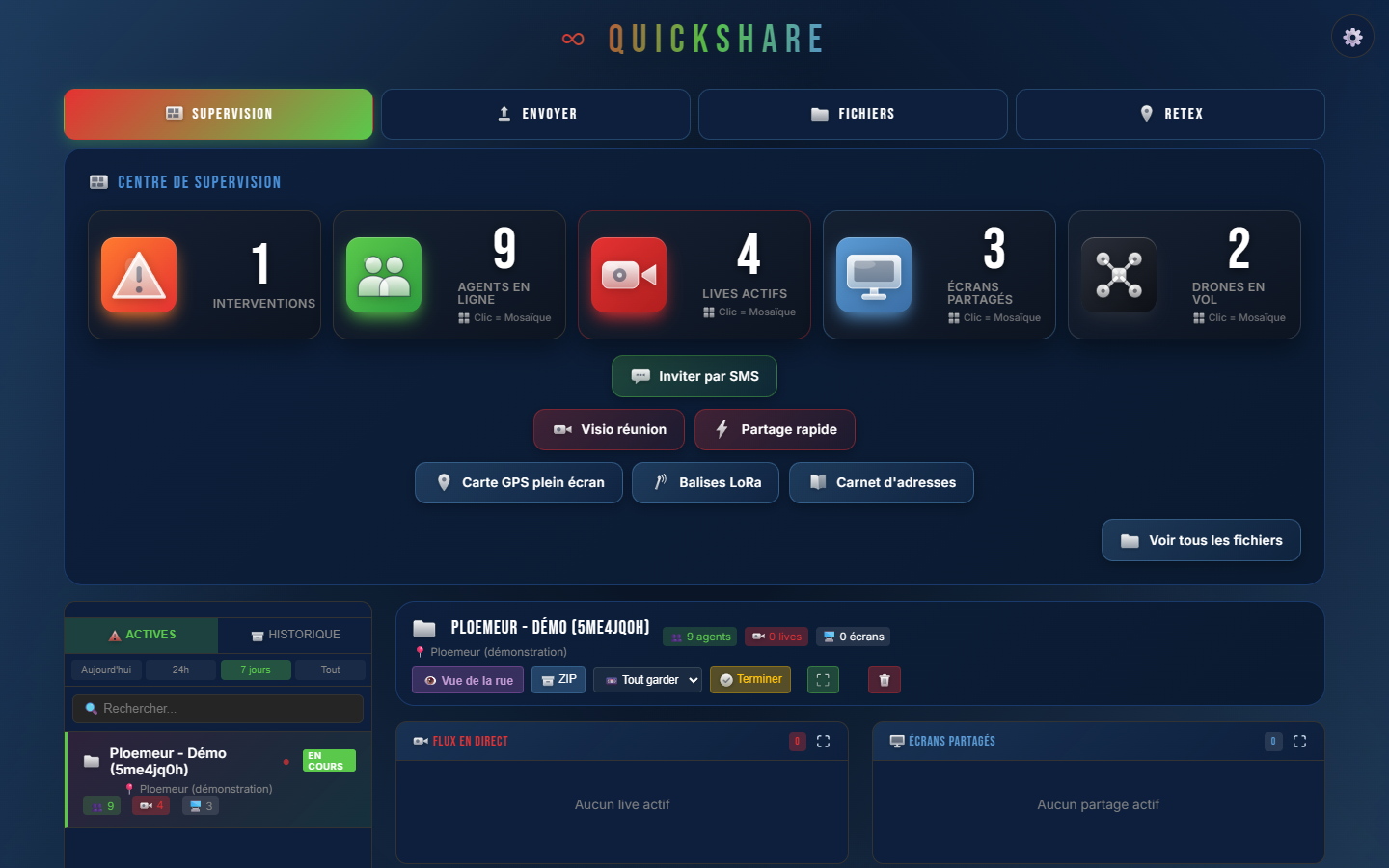Click Inviter par SMS button
Screen dimensions: 1389x868
[694, 376]
